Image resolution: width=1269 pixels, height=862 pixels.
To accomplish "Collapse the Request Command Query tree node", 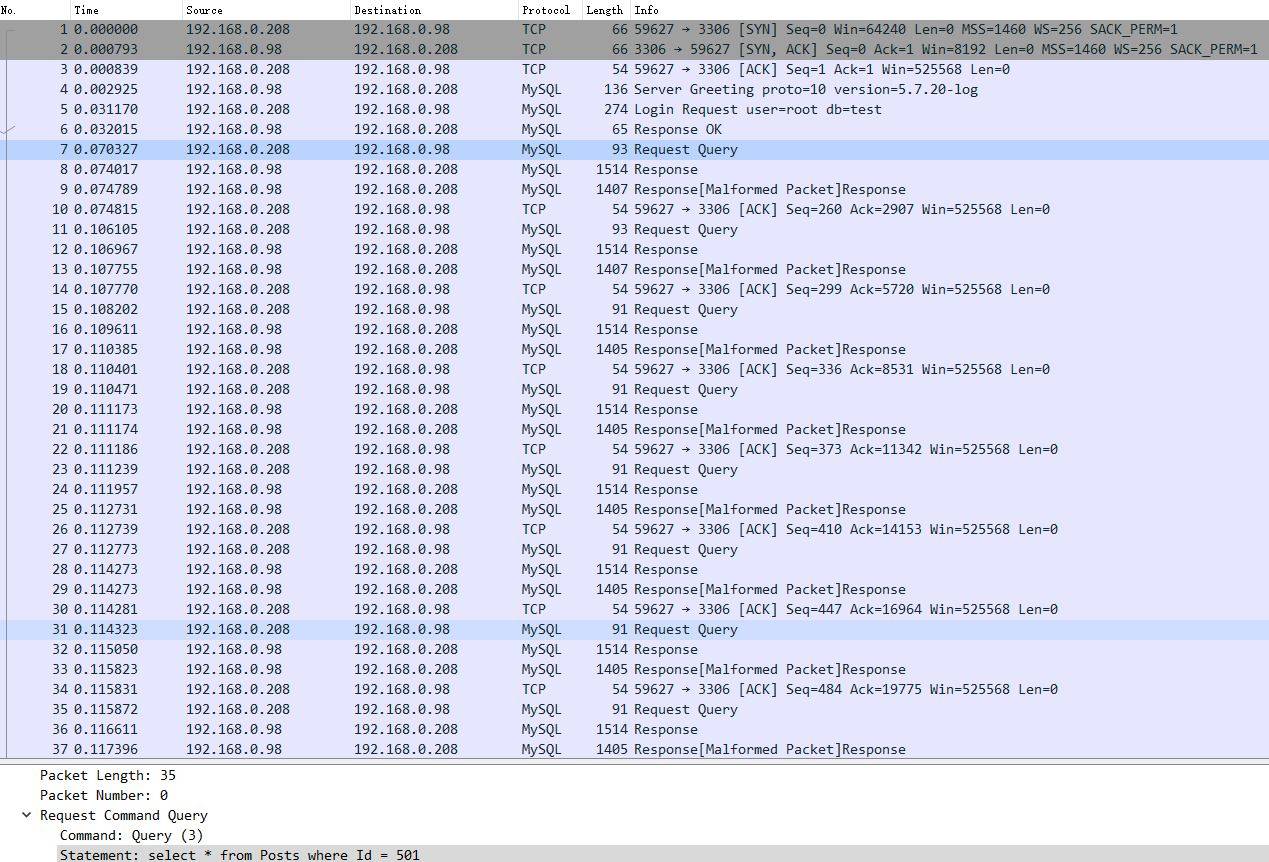I will (x=27, y=815).
